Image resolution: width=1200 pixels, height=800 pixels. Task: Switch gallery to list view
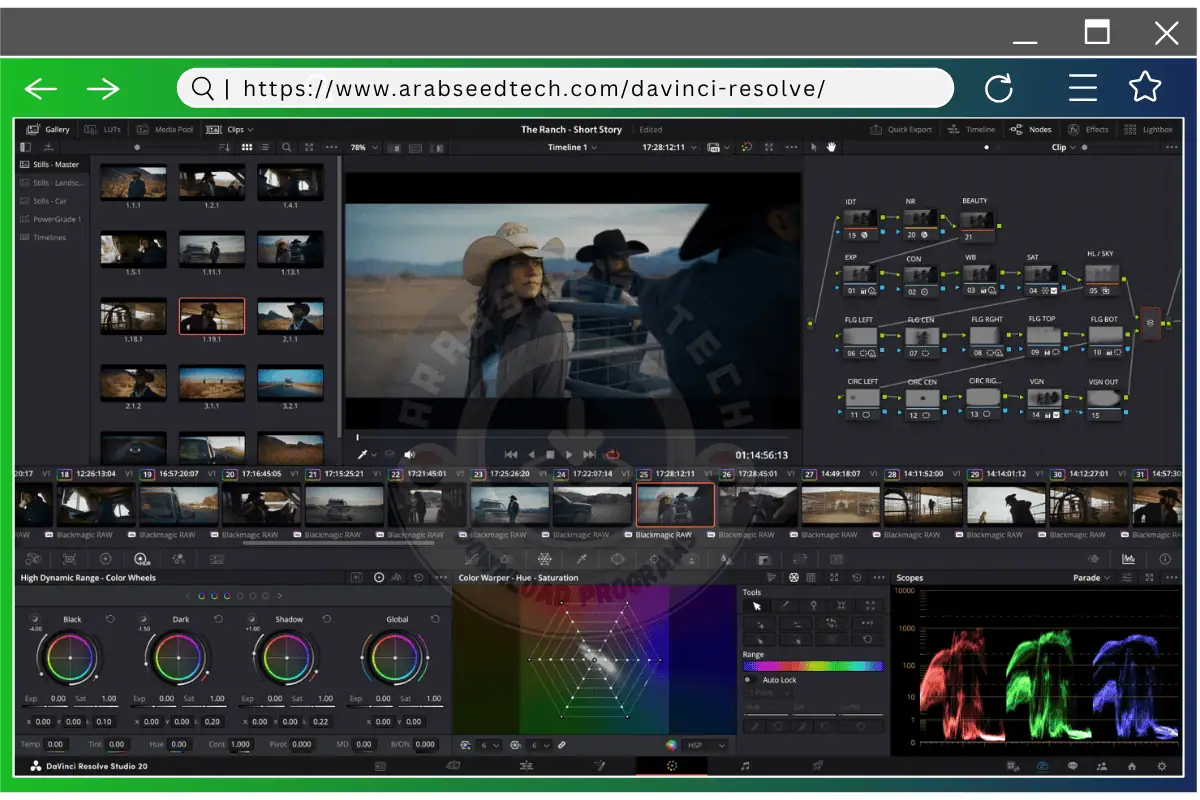tap(264, 147)
